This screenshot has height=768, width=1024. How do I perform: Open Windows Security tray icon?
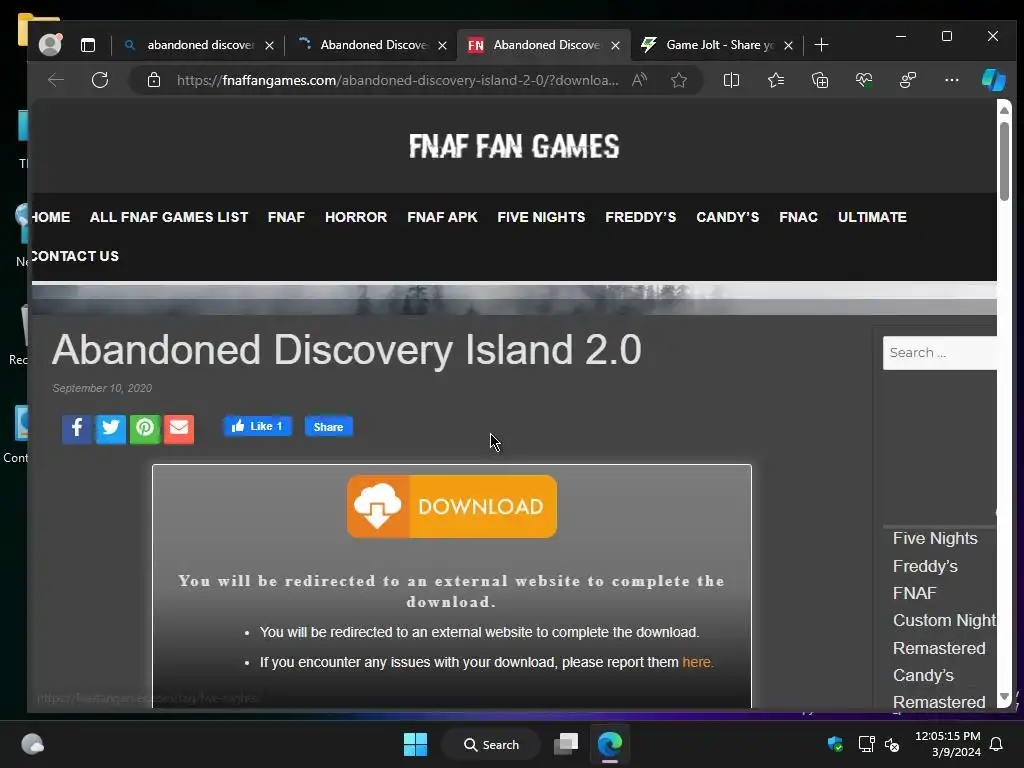tap(835, 744)
